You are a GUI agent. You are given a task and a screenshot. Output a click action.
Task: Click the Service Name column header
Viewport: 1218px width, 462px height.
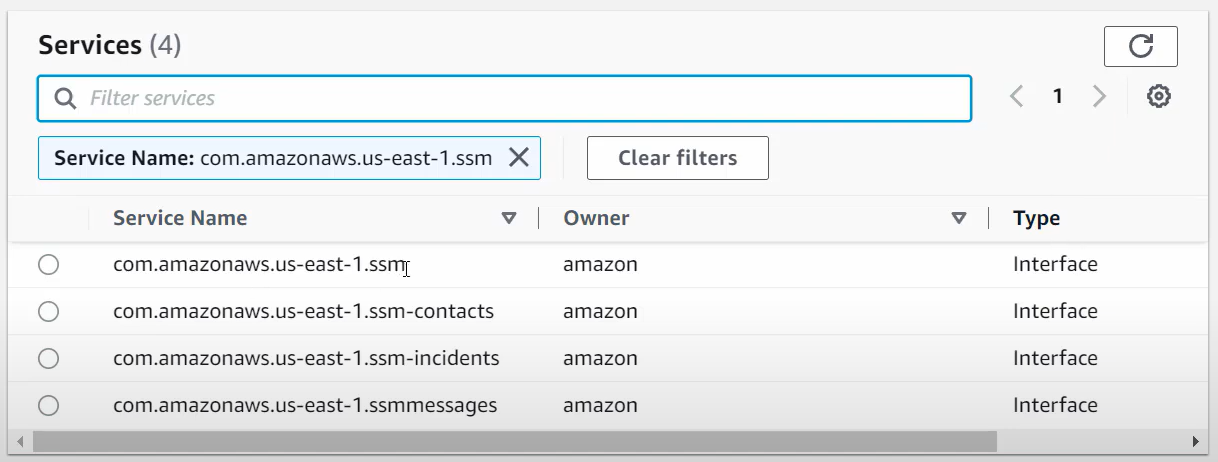tap(180, 218)
